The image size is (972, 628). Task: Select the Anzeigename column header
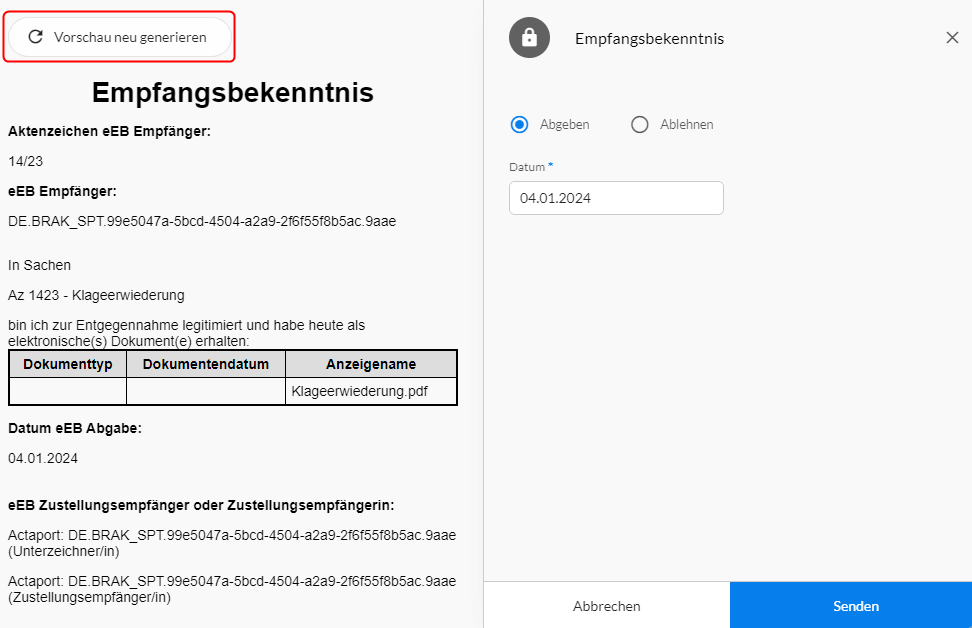tap(371, 364)
